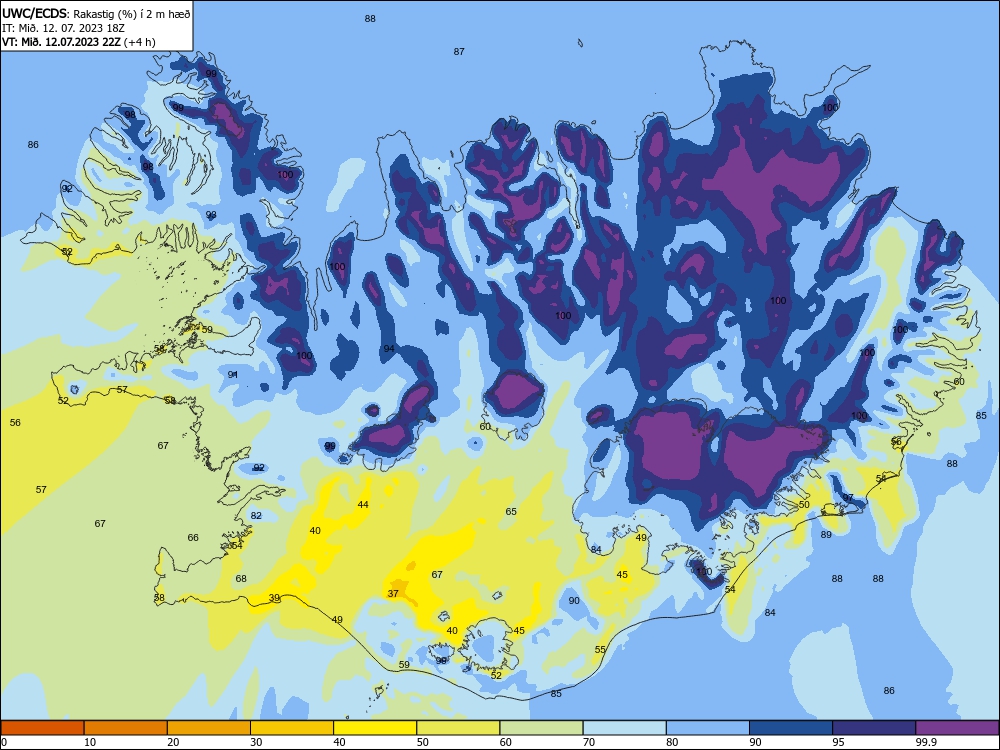Select the 50–60 pale yellow legend swatch
This screenshot has height=750, width=1000.
tap(458, 728)
